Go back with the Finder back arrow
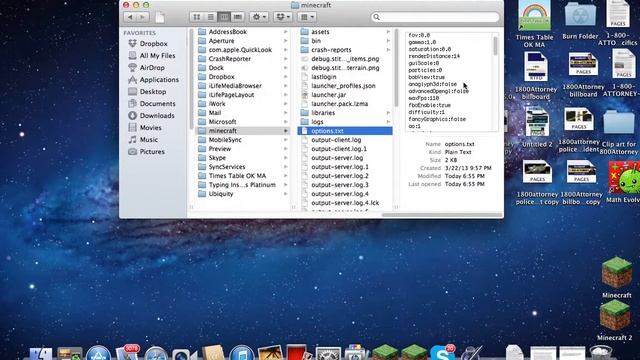Image resolution: width=640 pixels, height=360 pixels. [x=130, y=17]
